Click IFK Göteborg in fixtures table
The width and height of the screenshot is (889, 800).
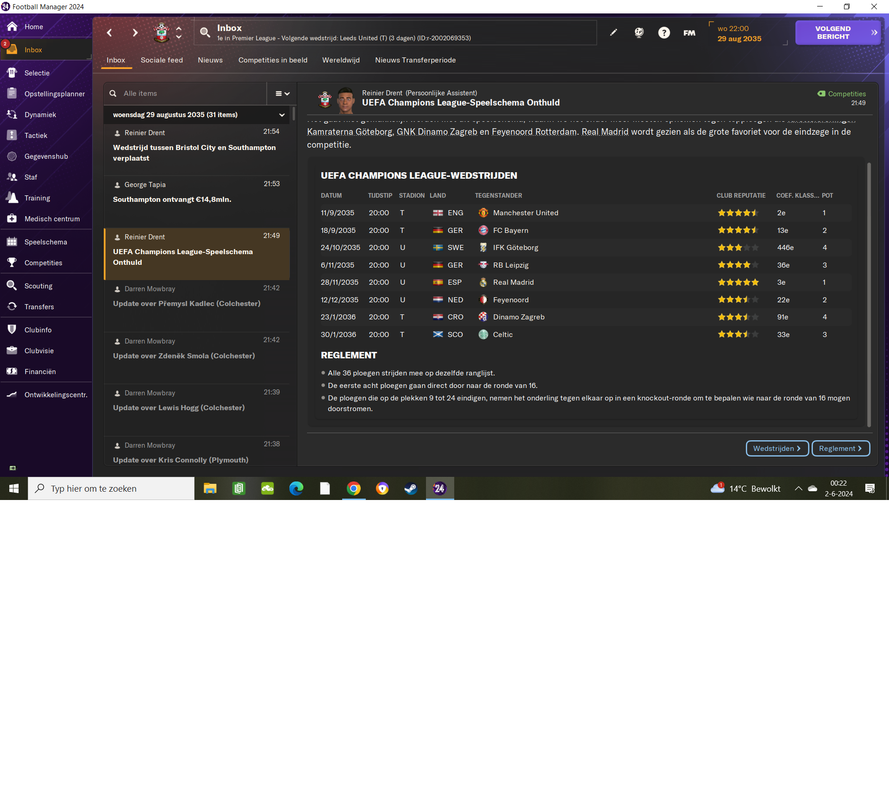515,248
